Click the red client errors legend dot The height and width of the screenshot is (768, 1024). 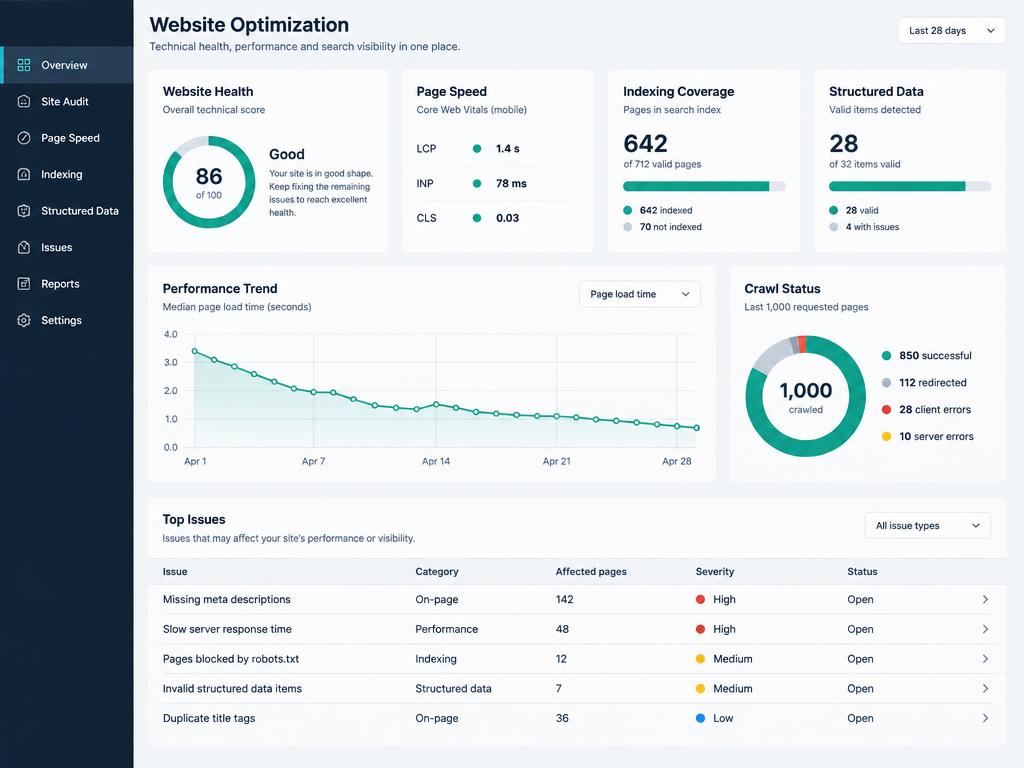(x=886, y=409)
